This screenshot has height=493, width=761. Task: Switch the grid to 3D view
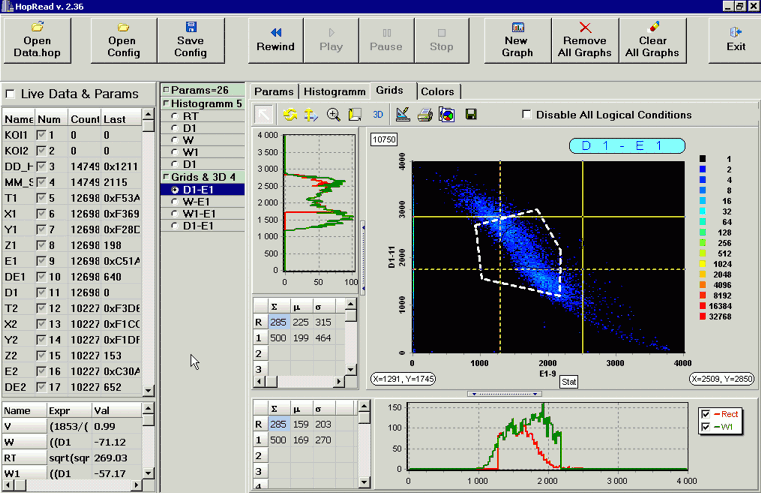(378, 115)
